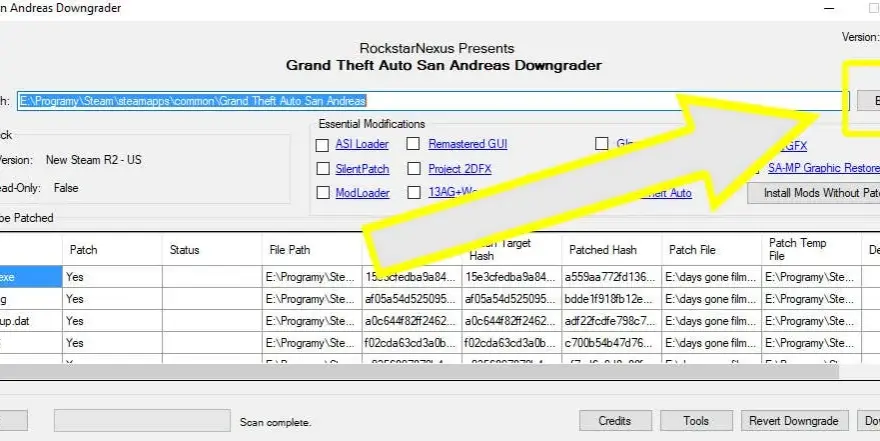This screenshot has width=880, height=441.
Task: Click Patch Temp File cell in exe row
Action: 812,277
